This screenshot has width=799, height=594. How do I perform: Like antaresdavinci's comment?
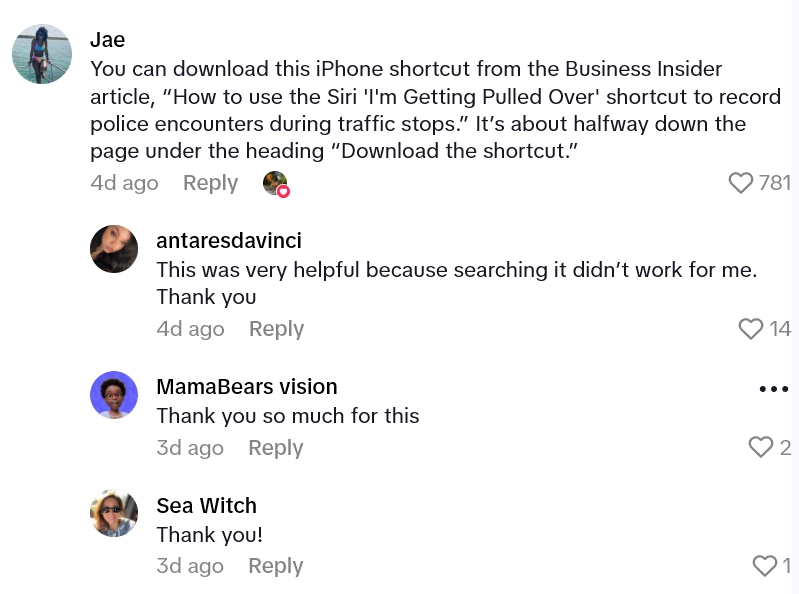pyautogui.click(x=750, y=329)
